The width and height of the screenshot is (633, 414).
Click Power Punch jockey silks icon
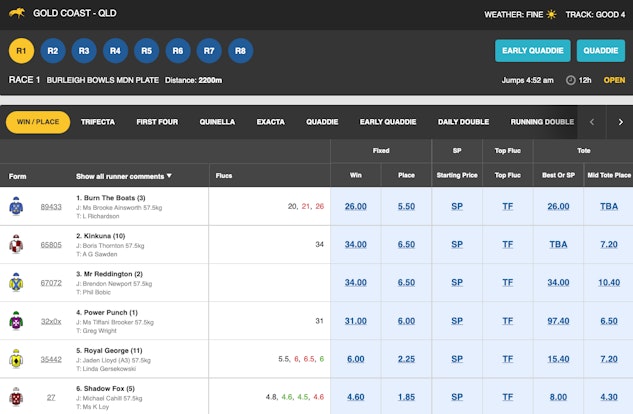pos(16,321)
